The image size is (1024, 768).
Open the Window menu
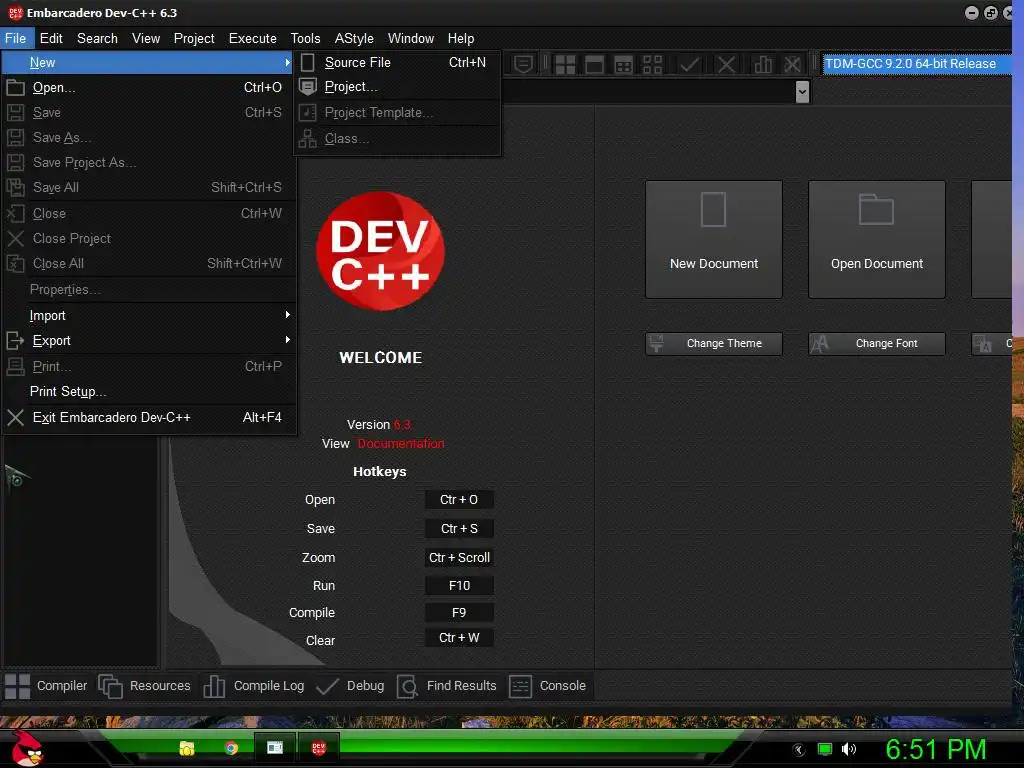pos(411,39)
